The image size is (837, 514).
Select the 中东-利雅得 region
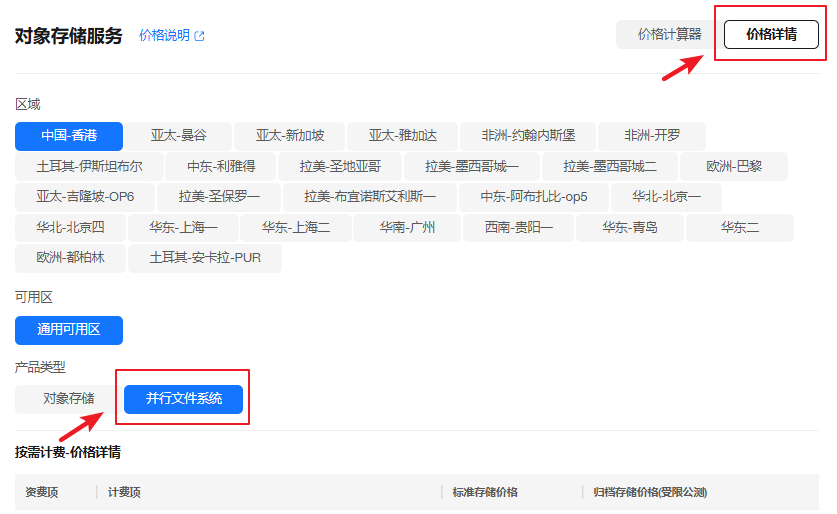[221, 167]
